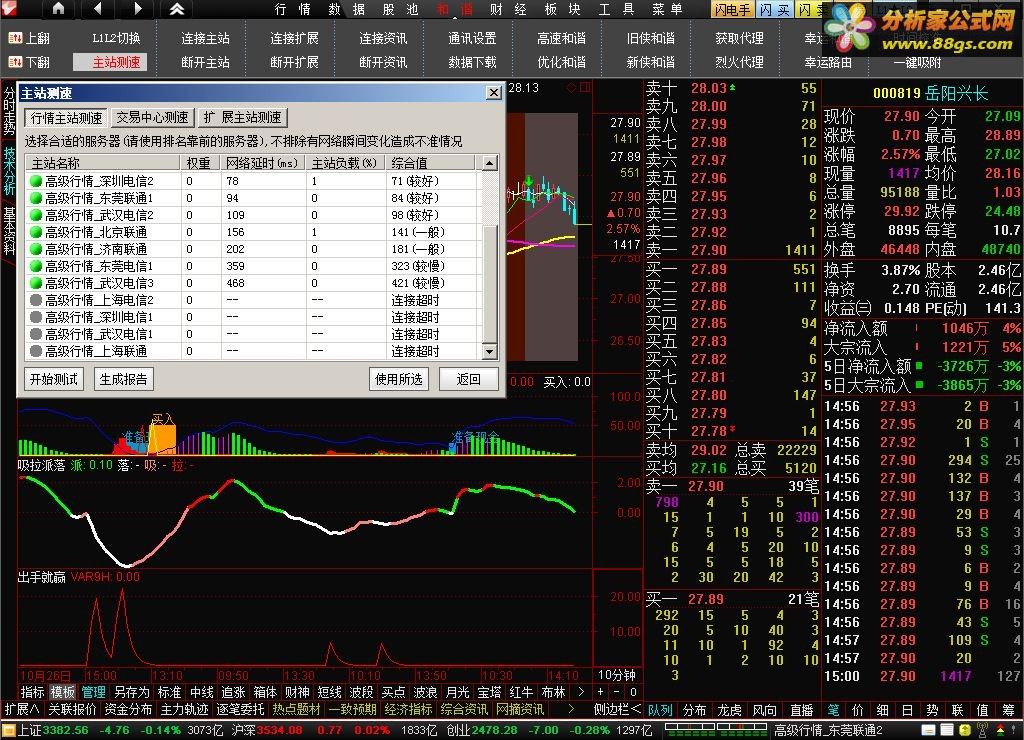Click the 0 reset button under chart
Image resolution: width=1024 pixels, height=740 pixels.
[x=633, y=692]
